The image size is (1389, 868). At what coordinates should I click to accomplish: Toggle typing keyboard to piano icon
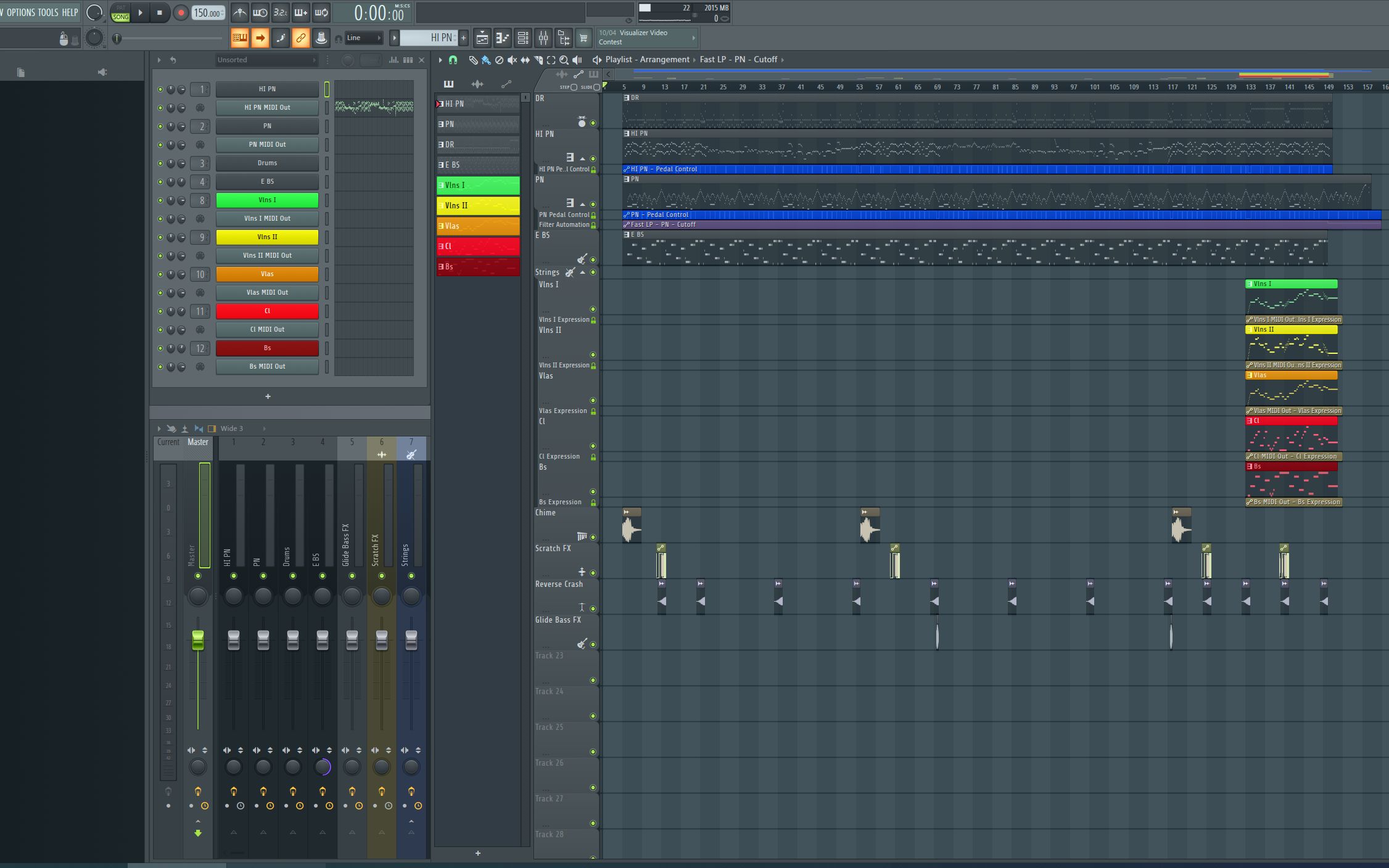[x=240, y=38]
